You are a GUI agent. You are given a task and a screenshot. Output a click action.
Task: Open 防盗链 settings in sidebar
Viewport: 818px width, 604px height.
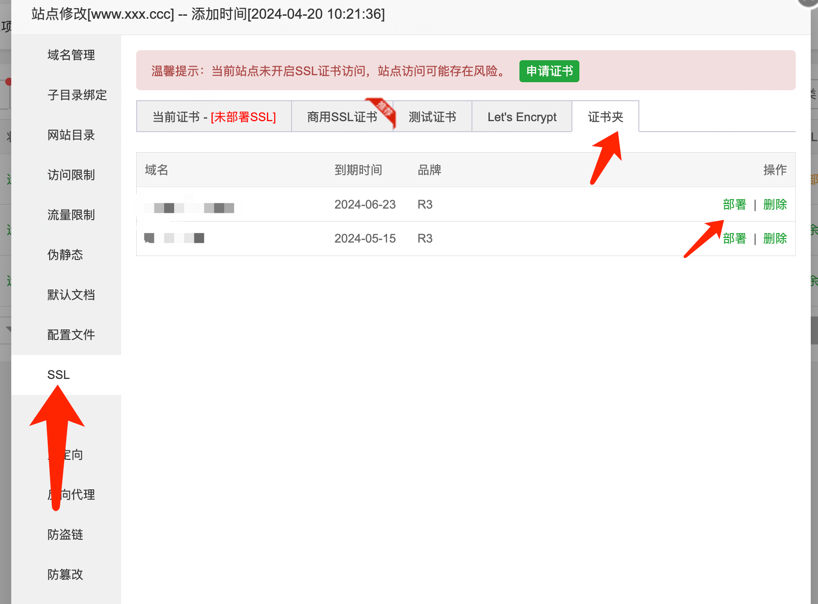pyautogui.click(x=65, y=535)
